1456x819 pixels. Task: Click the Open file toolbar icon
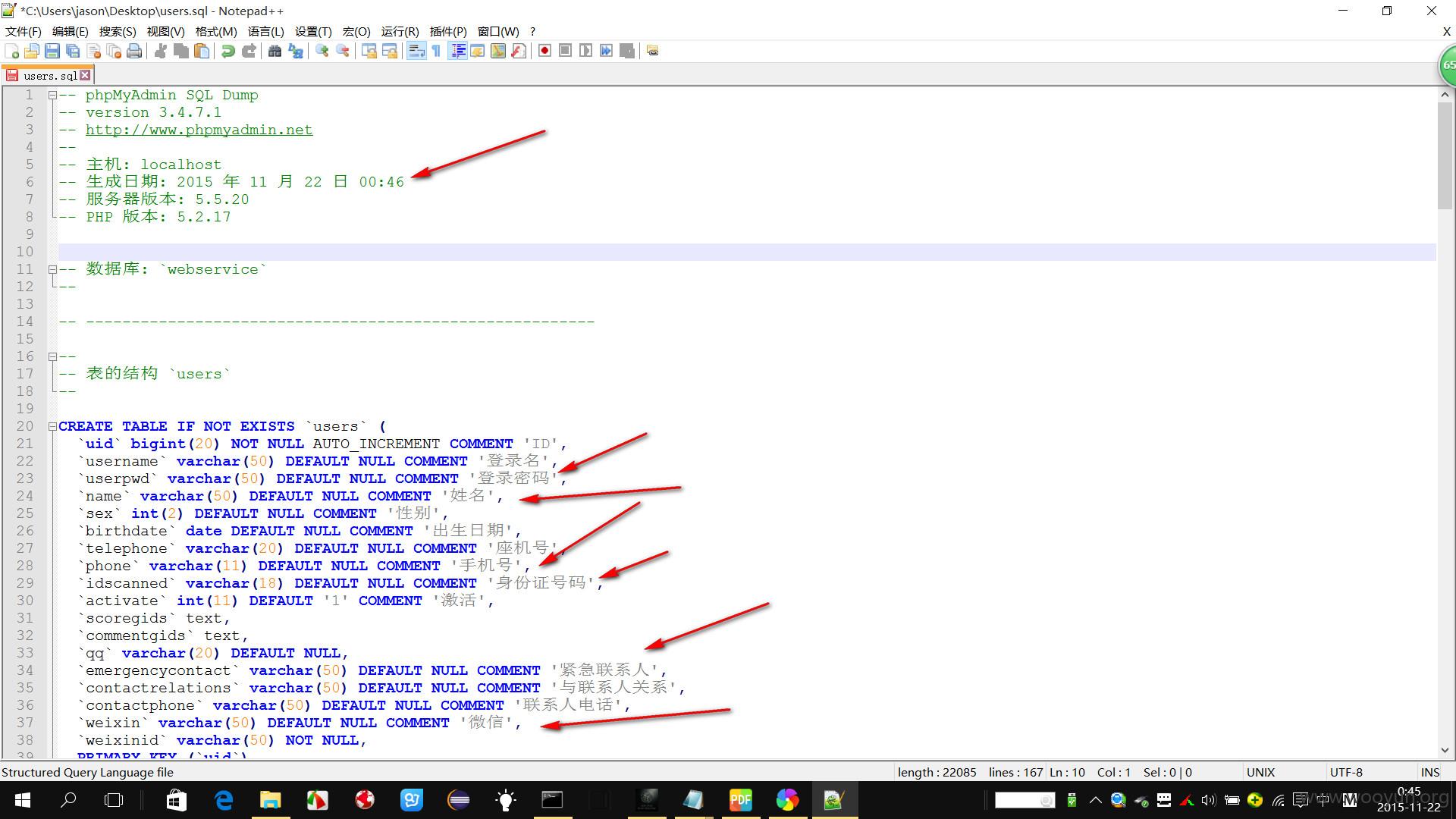32,51
